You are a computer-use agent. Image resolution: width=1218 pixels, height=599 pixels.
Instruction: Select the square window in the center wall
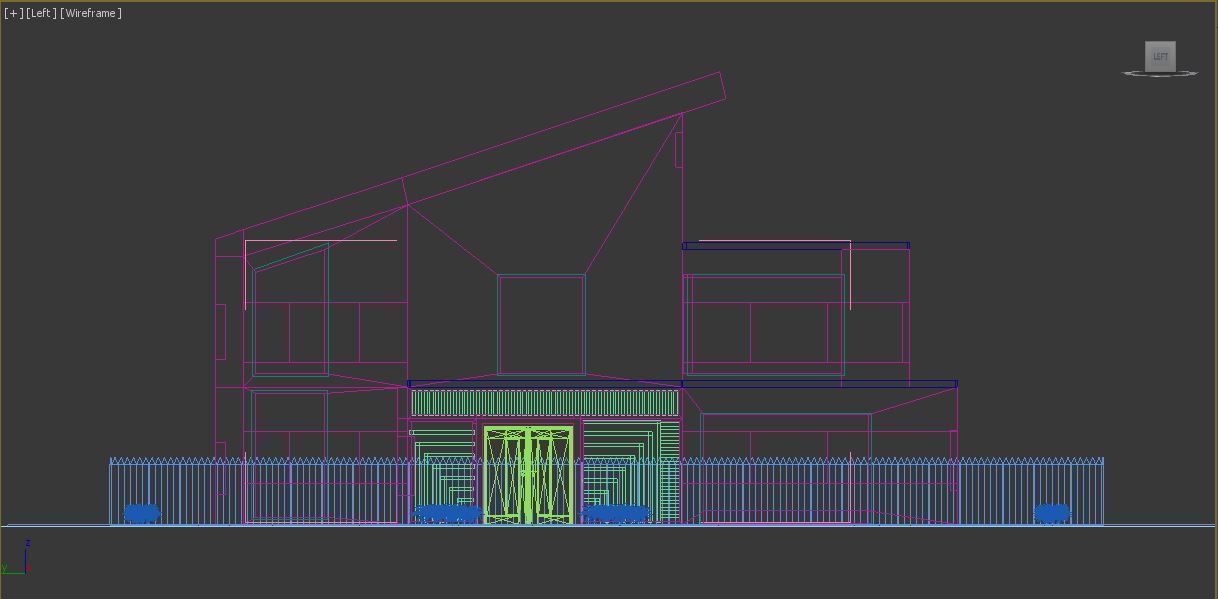coord(541,325)
